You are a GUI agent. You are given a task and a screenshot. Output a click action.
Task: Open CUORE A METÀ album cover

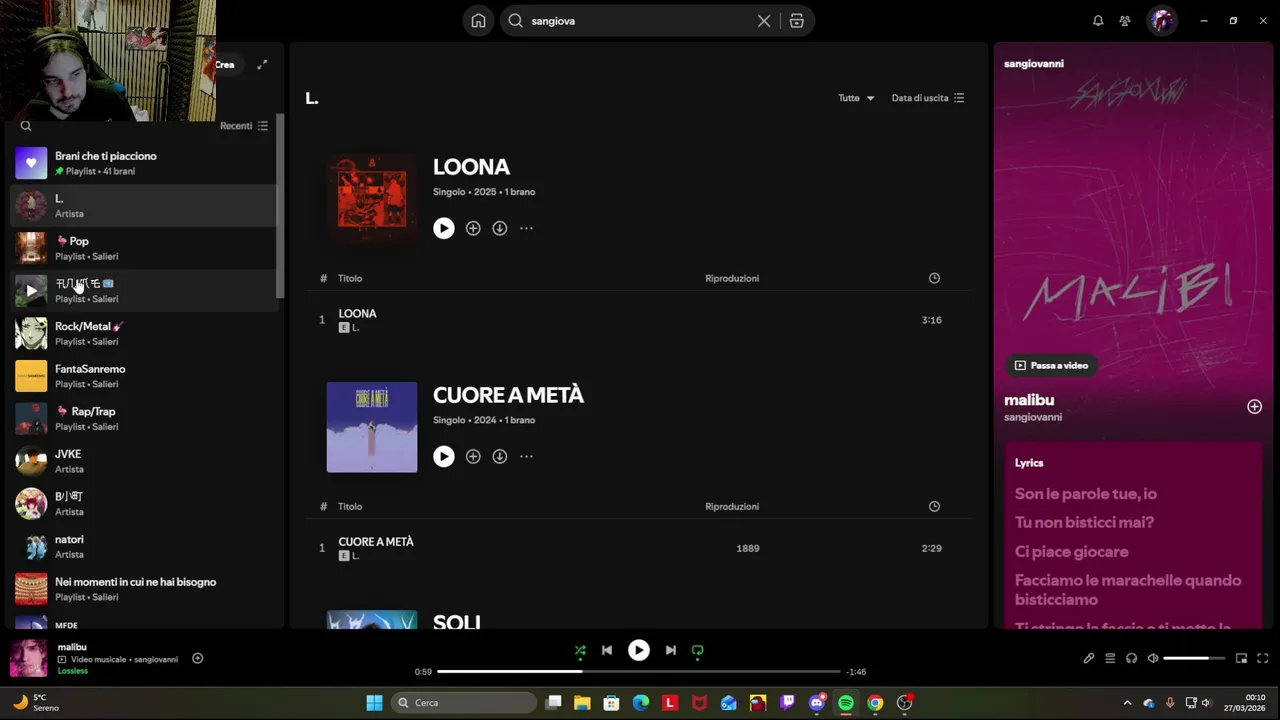point(372,427)
